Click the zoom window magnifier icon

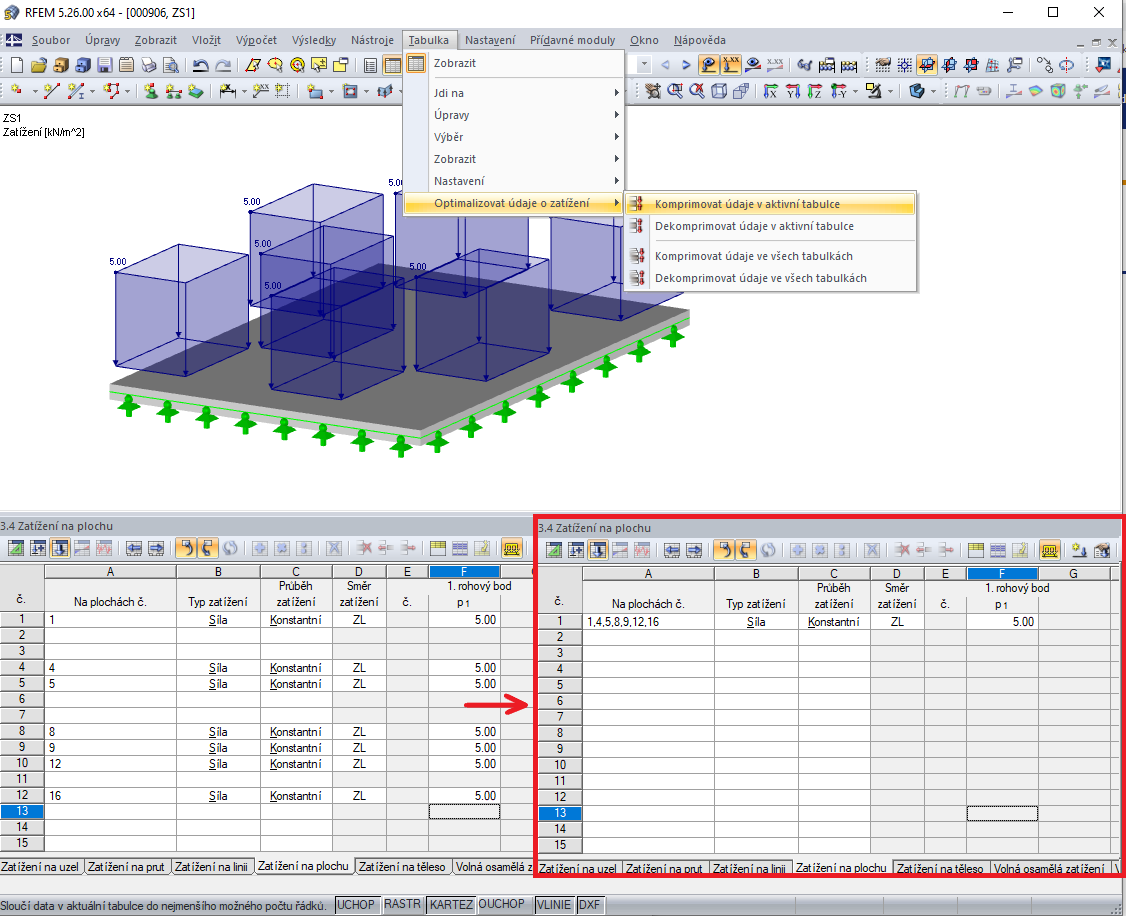click(675, 91)
